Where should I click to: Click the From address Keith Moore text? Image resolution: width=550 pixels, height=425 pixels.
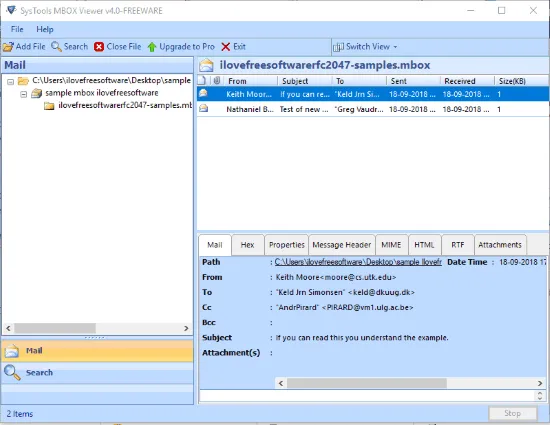click(336, 277)
